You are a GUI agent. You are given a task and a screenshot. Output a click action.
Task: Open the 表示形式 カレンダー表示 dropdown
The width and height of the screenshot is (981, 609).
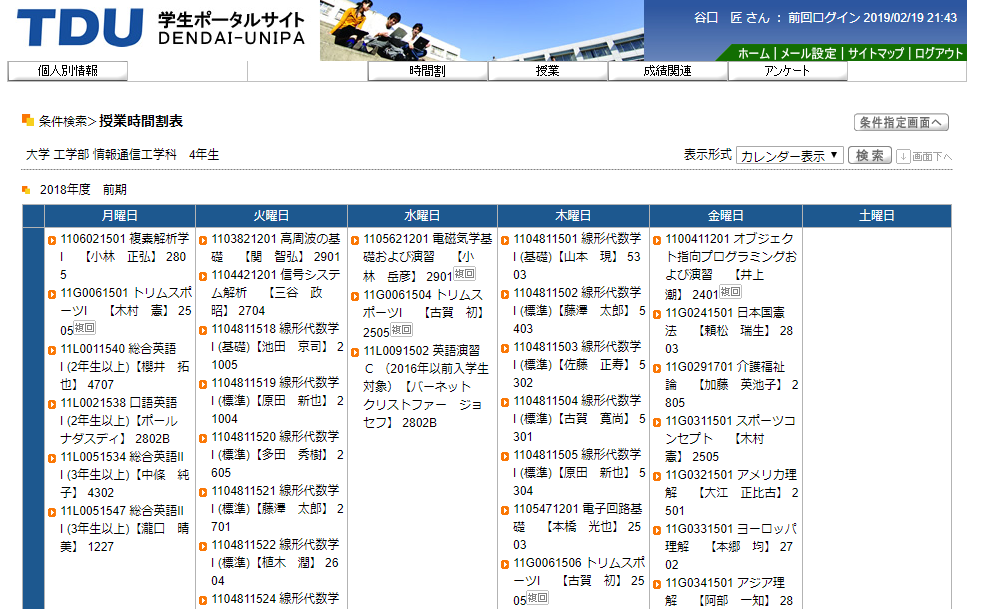(790, 155)
